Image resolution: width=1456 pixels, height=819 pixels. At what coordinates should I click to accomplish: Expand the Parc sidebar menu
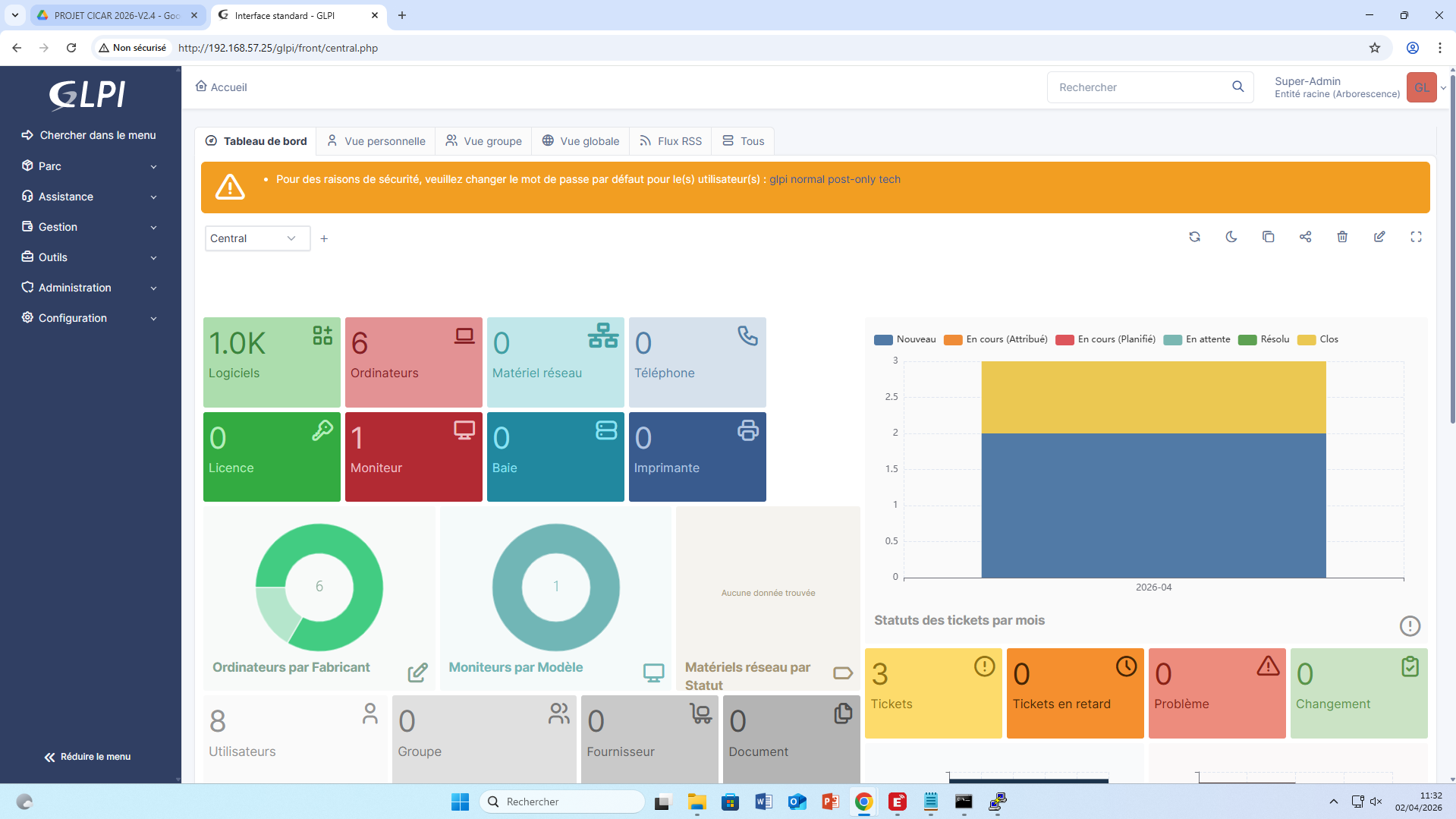click(x=90, y=166)
